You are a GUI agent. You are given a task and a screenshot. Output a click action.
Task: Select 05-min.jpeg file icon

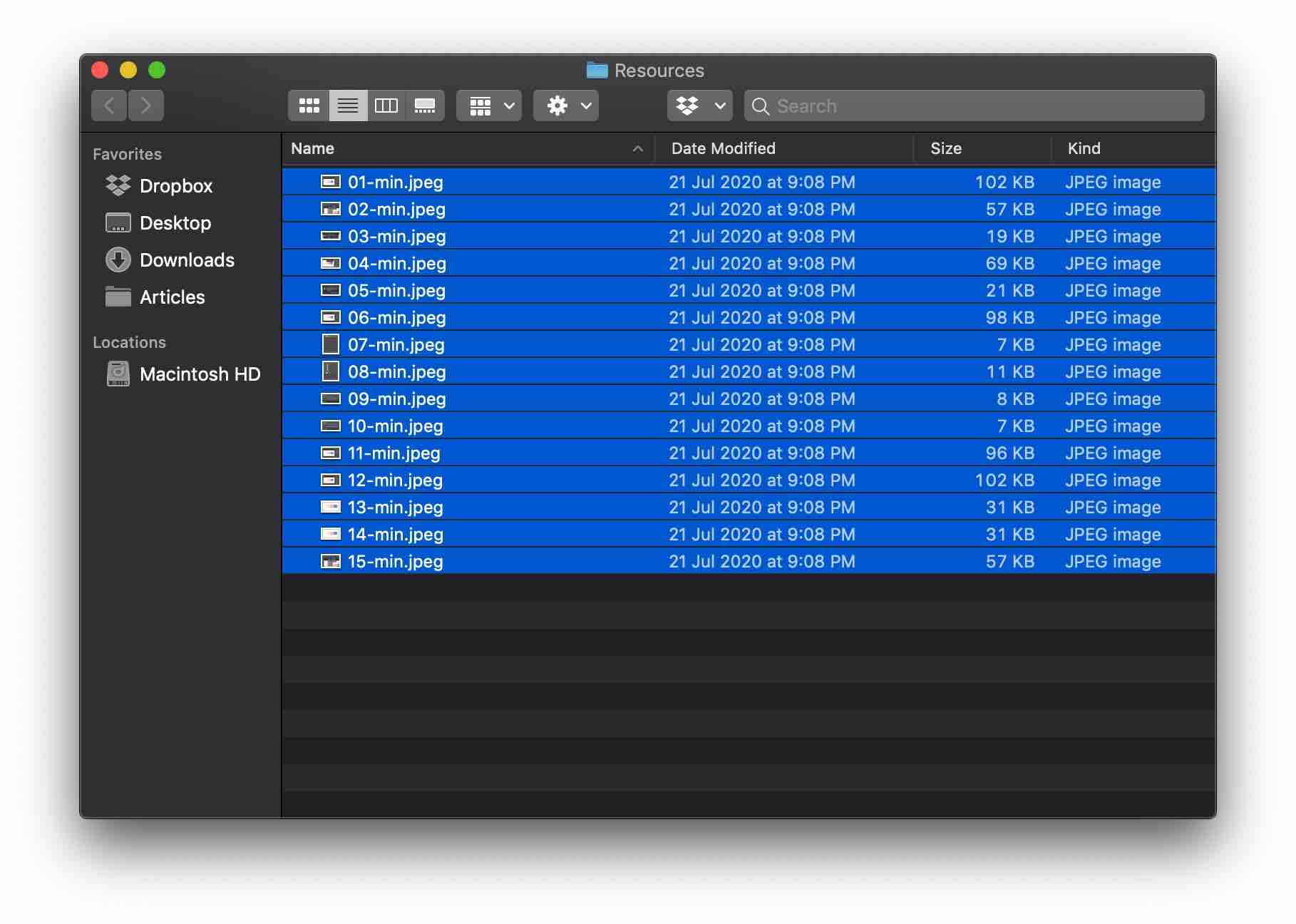[331, 290]
